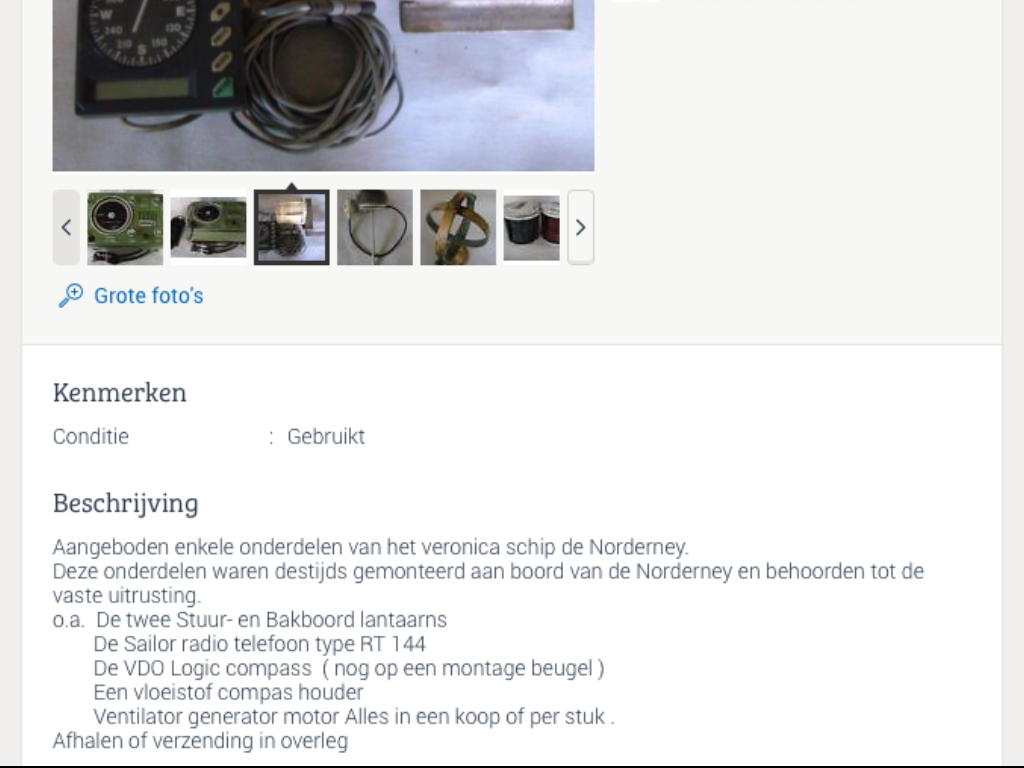Open the large main product photo
Screen dimensions: 1024x768
[x=323, y=85]
